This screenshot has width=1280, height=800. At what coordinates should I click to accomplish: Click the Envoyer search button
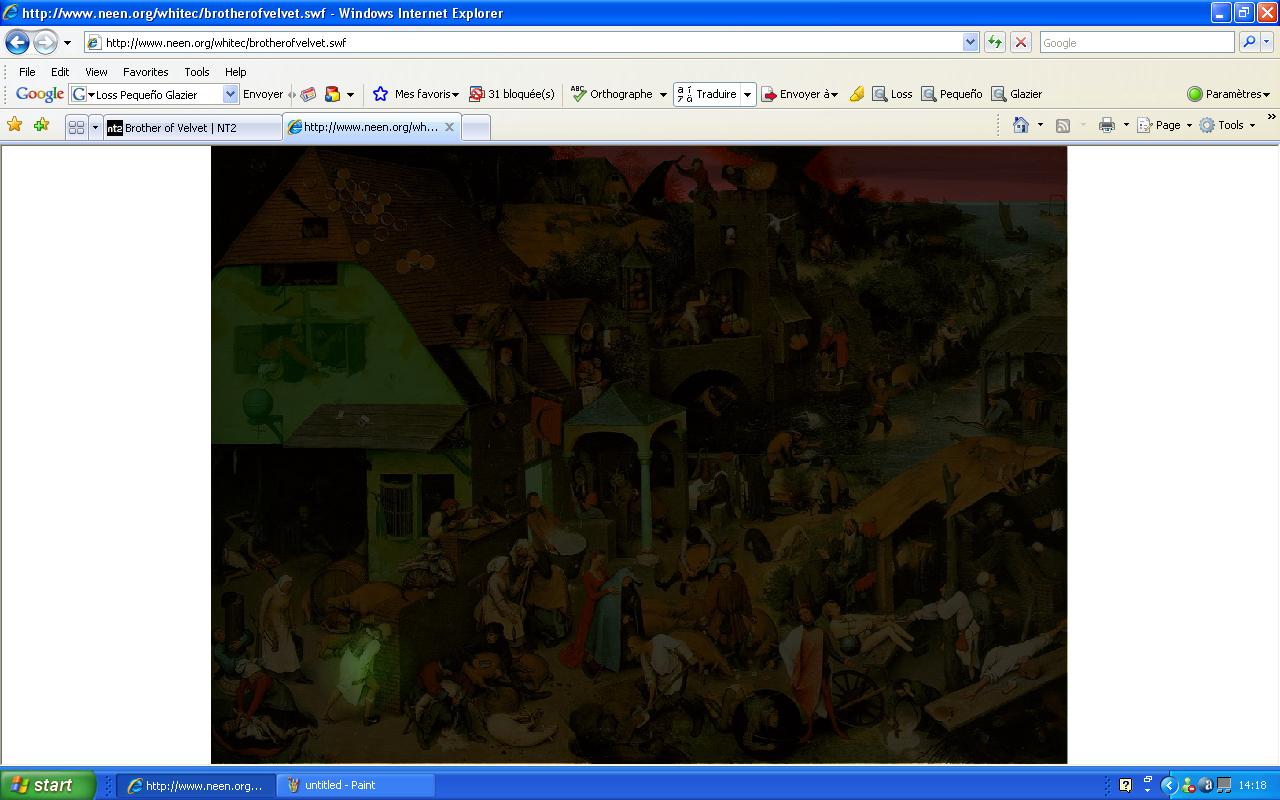click(x=263, y=94)
